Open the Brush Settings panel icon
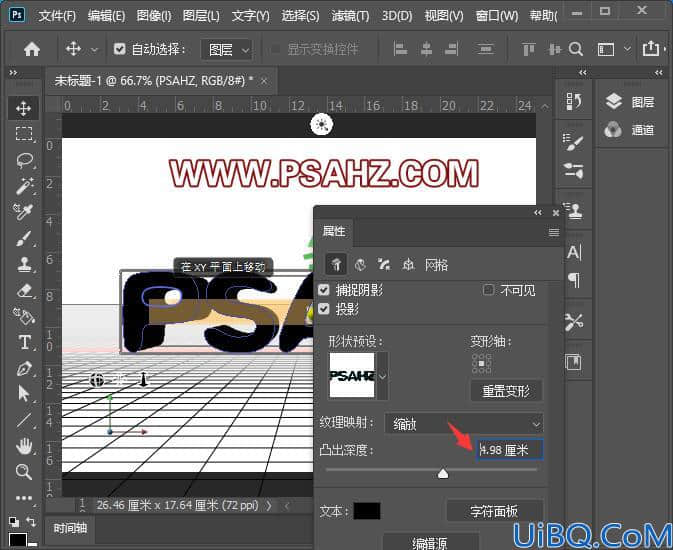 point(573,142)
